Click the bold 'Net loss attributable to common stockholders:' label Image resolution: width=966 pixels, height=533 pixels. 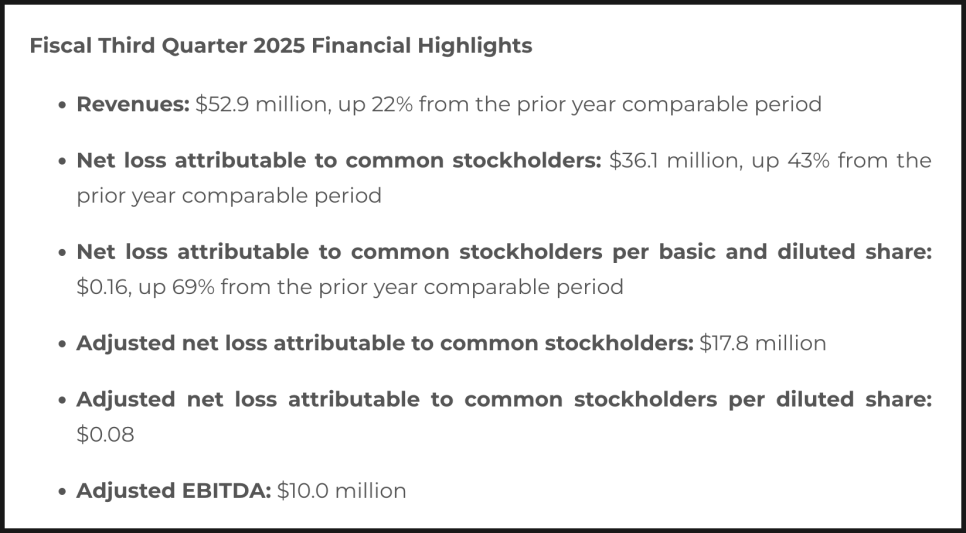[339, 161]
